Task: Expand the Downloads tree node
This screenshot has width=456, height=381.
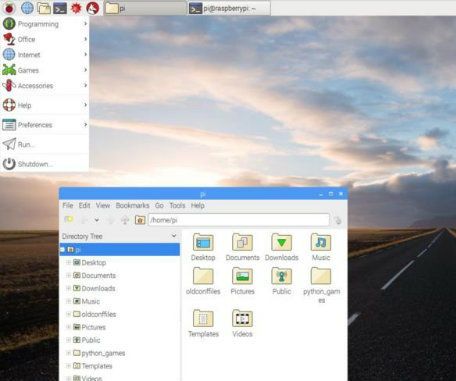Action: (68, 288)
